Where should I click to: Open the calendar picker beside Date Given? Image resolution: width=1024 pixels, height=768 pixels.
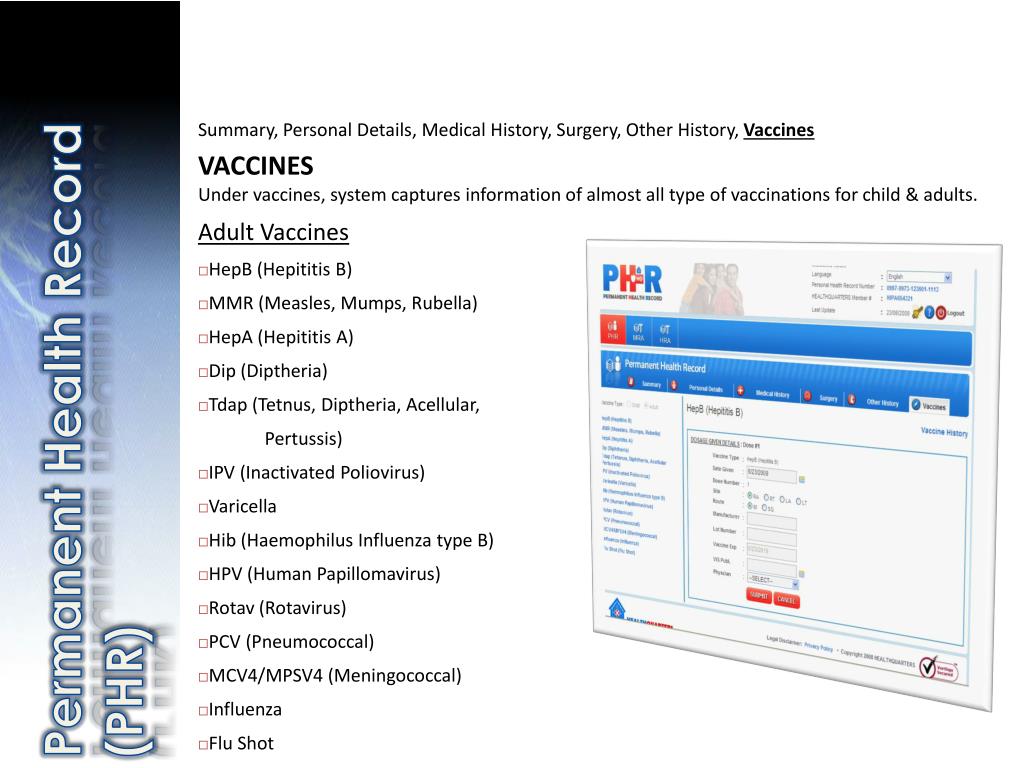click(x=801, y=479)
